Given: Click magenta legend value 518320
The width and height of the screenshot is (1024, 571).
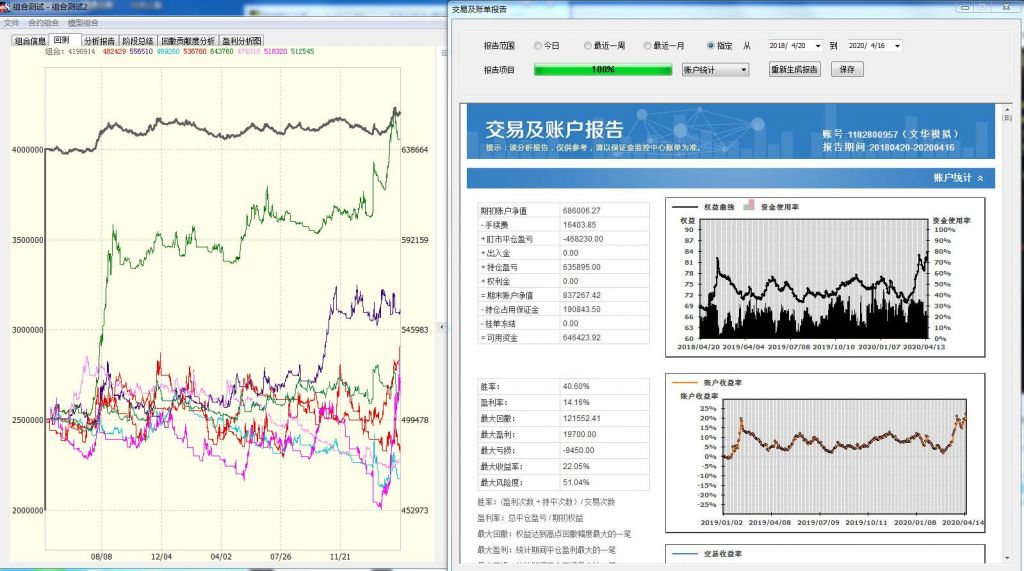Looking at the screenshot, I should coord(276,51).
